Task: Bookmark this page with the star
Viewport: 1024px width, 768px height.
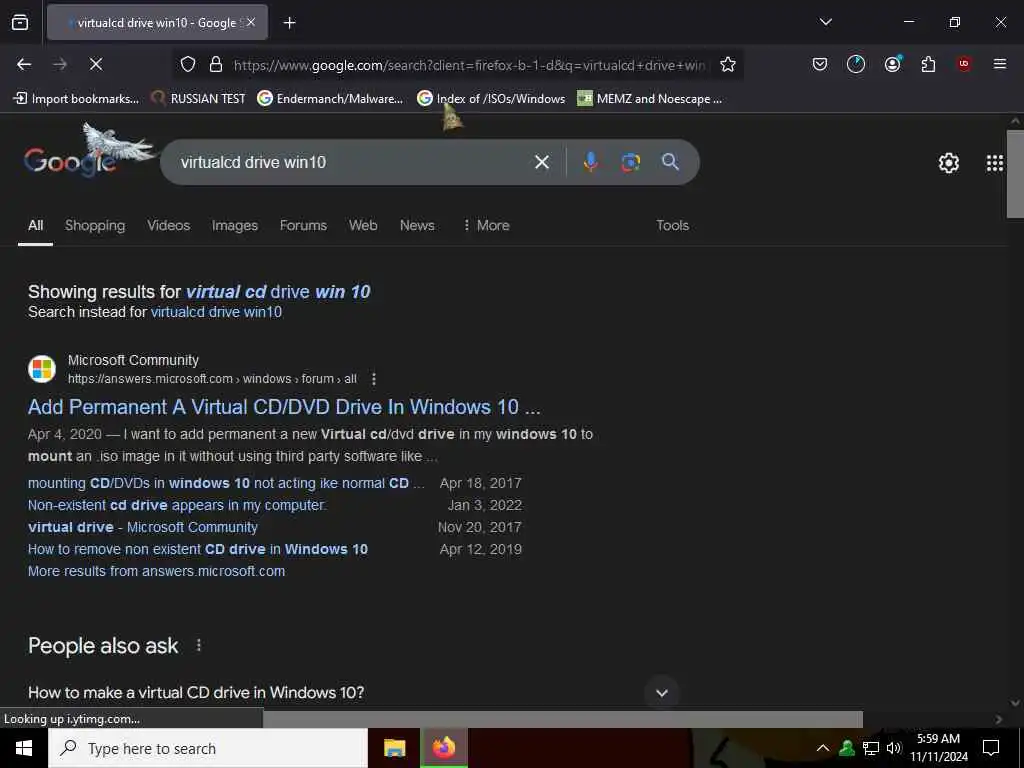Action: [728, 64]
